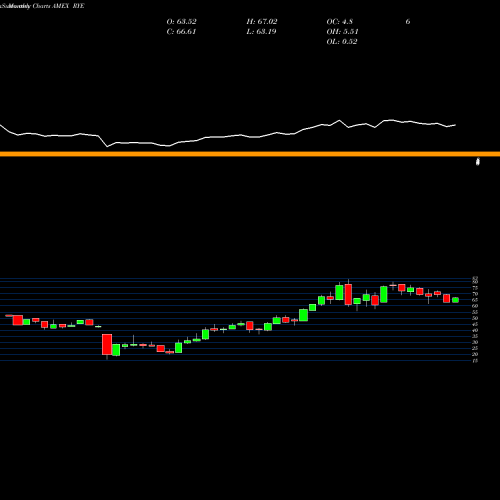The image size is (500, 500).
Task: Click the '75' price axis label
Action: click(x=475, y=288)
